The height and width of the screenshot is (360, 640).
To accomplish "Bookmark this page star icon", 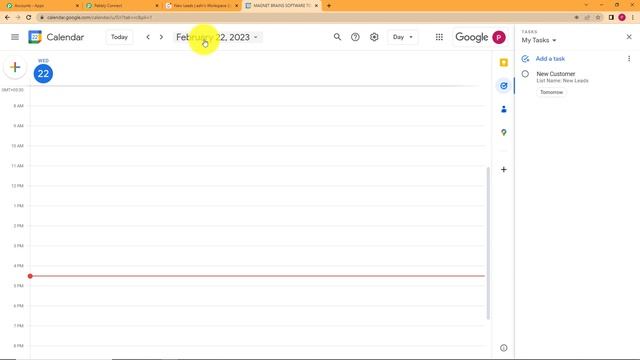I will pos(598,18).
